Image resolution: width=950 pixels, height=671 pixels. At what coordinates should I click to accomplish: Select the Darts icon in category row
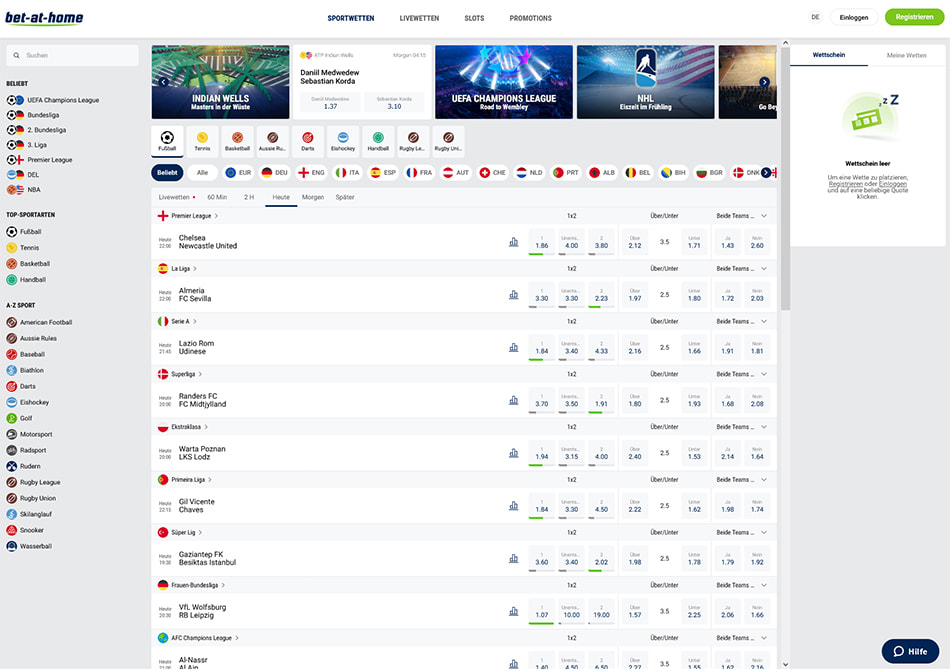308,141
